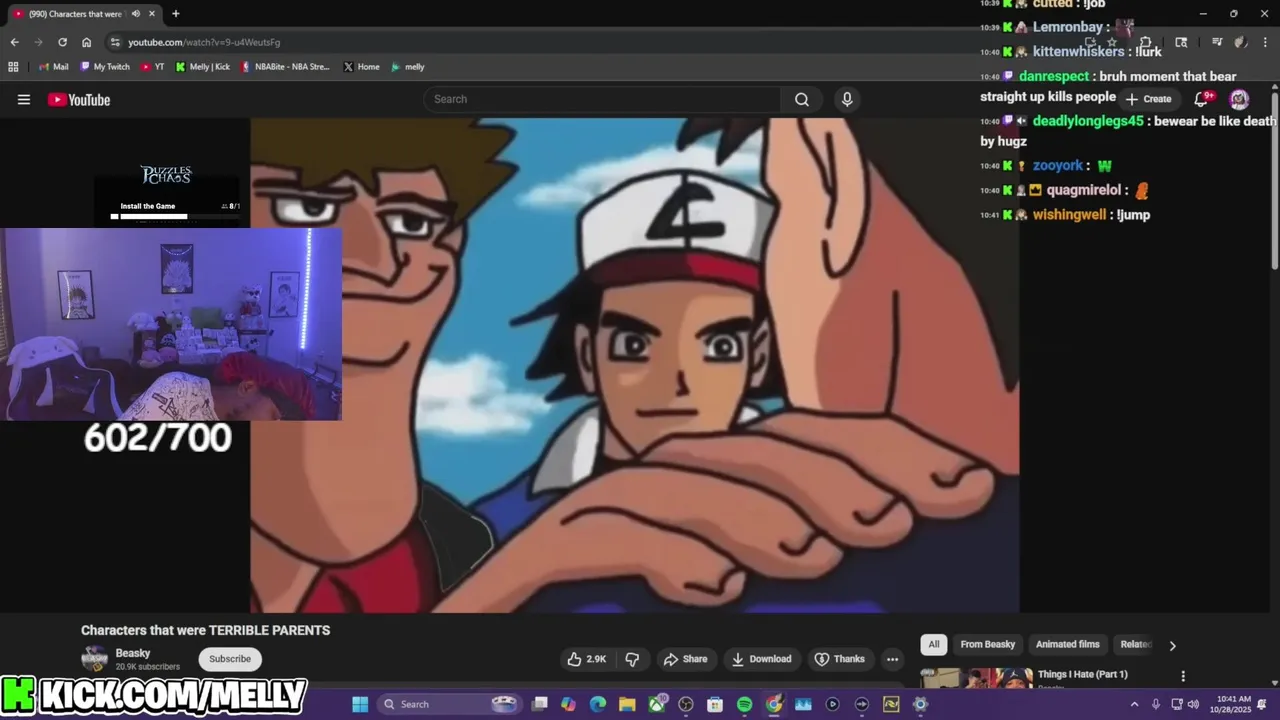Send Thanks to the creator

coord(839,659)
